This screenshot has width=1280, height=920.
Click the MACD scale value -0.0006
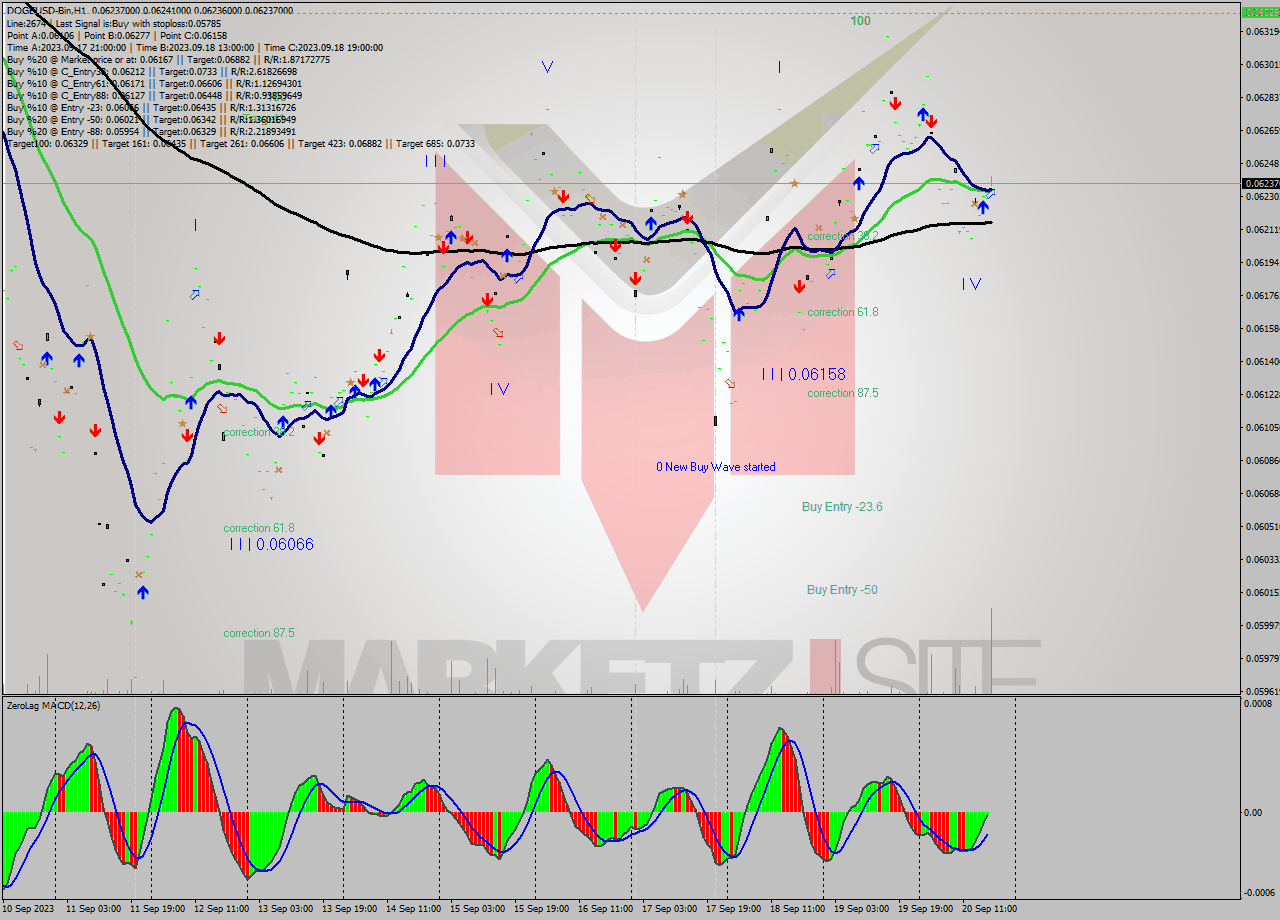click(x=1258, y=892)
